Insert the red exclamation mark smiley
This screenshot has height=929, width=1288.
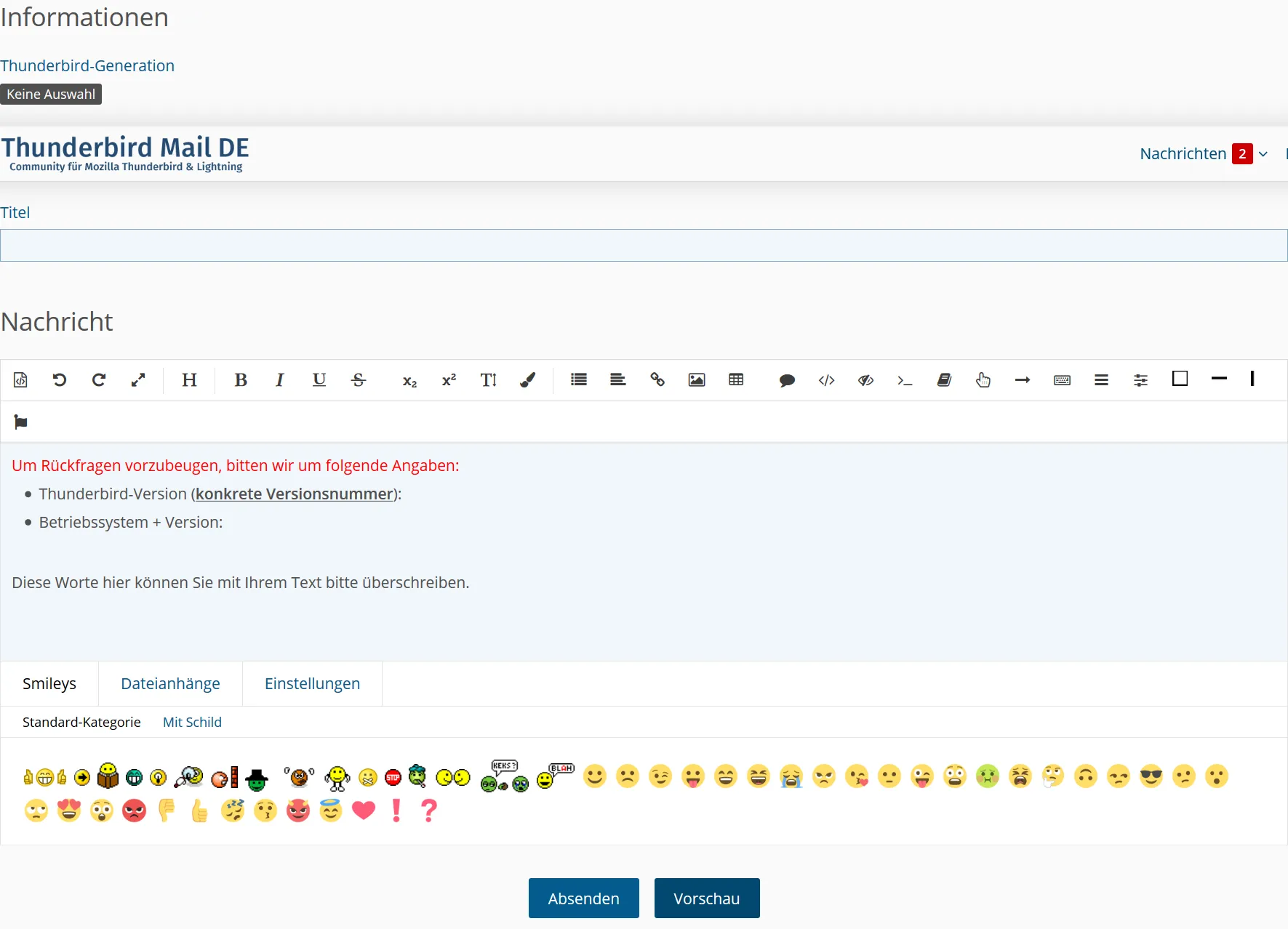tap(396, 810)
